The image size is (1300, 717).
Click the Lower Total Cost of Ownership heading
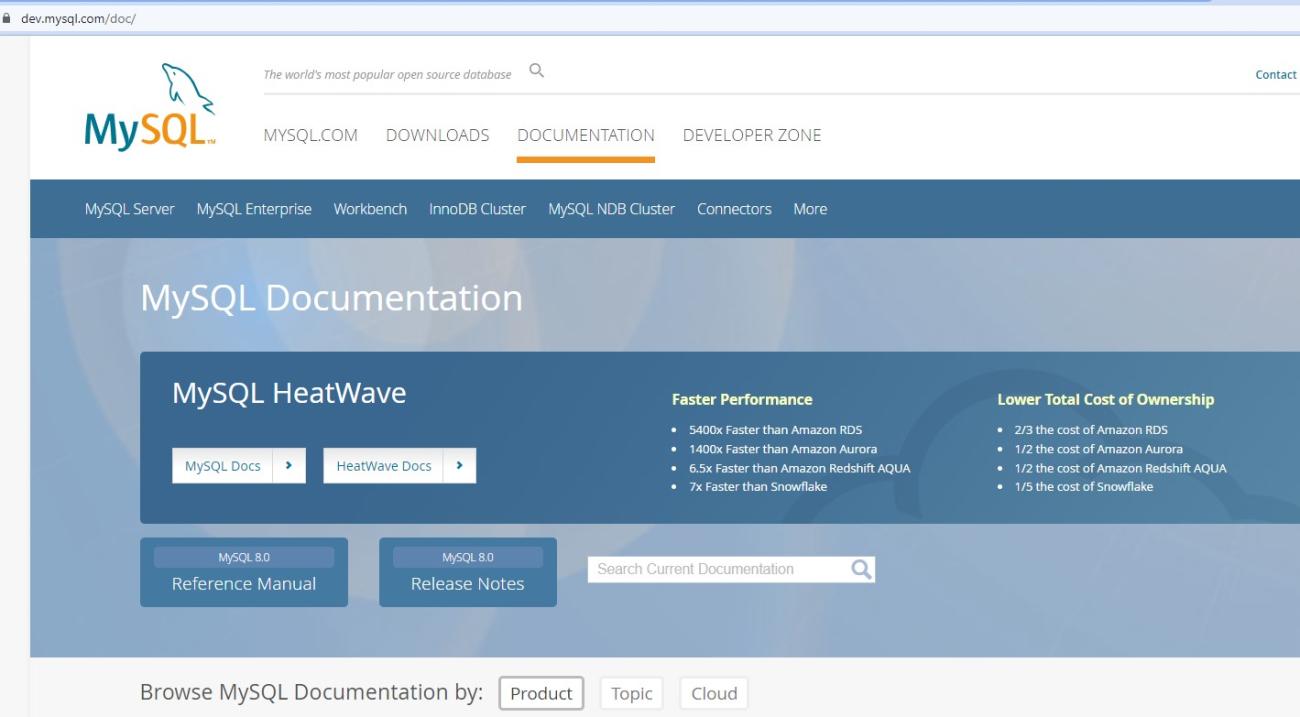click(x=1105, y=399)
